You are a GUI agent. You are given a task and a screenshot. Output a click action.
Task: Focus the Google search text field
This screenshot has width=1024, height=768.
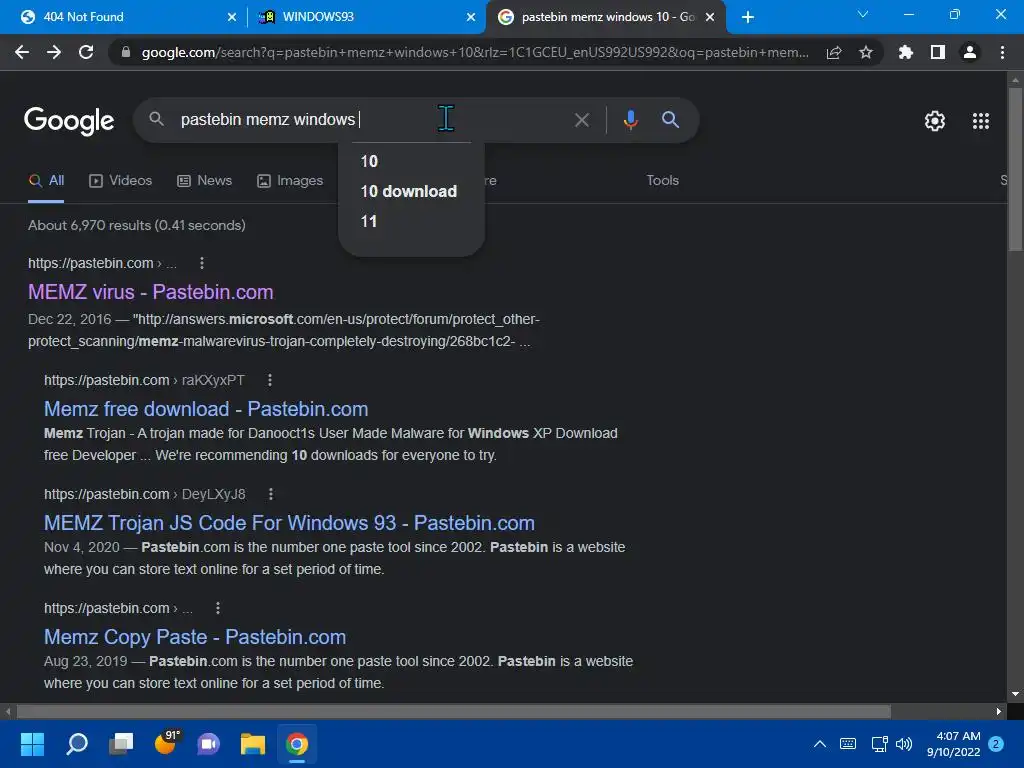[x=372, y=120]
